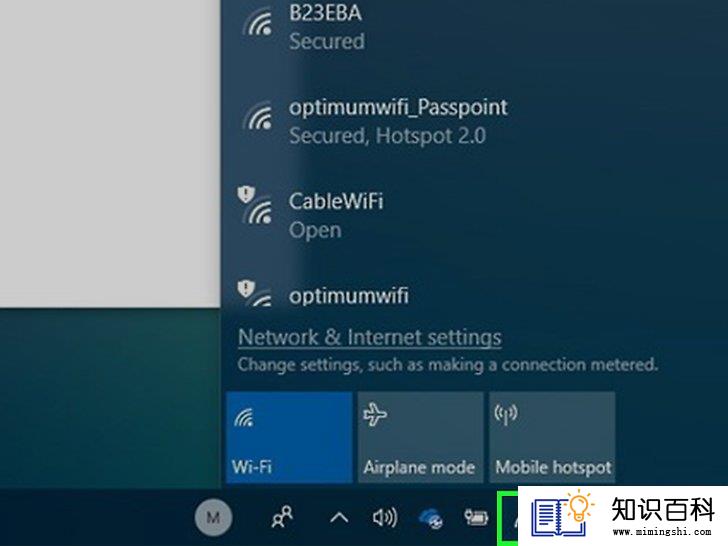Open Network & Internet settings link
728x546 pixels.
click(370, 337)
